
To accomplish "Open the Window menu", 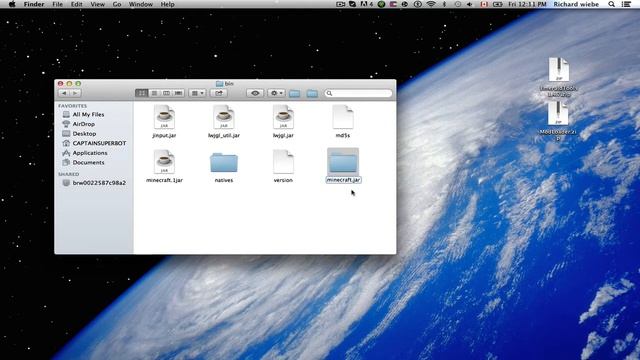I will pyautogui.click(x=140, y=4).
